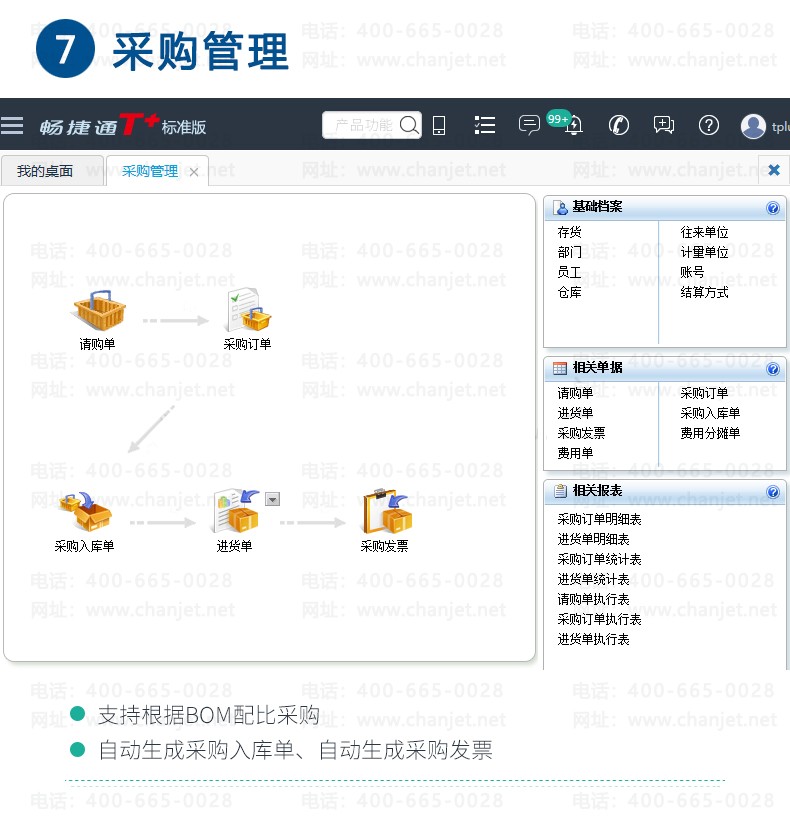
Task: Open the help question mark icon
Action: (708, 126)
